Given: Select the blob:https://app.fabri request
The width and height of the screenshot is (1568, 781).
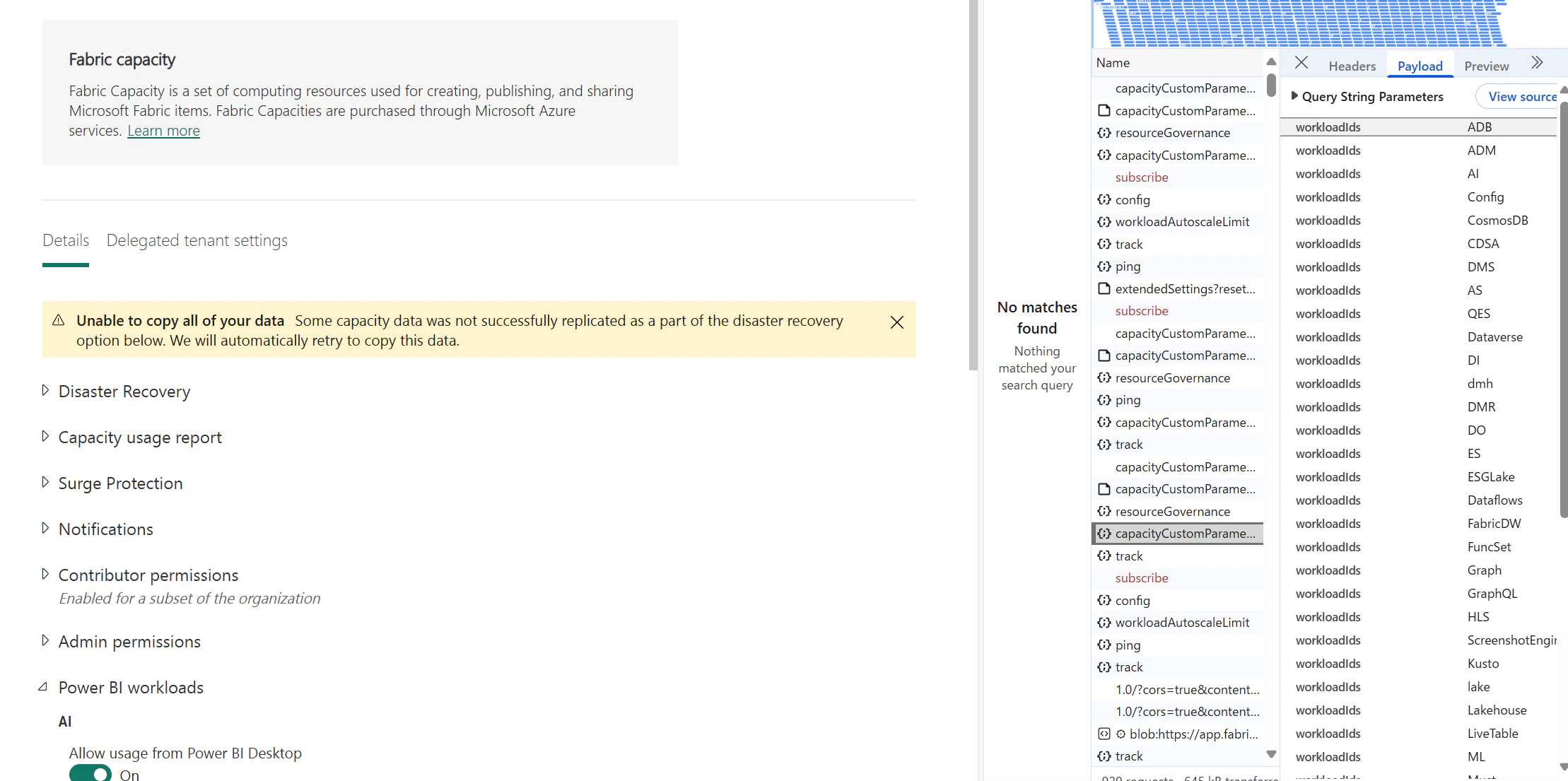Looking at the screenshot, I should [1177, 734].
